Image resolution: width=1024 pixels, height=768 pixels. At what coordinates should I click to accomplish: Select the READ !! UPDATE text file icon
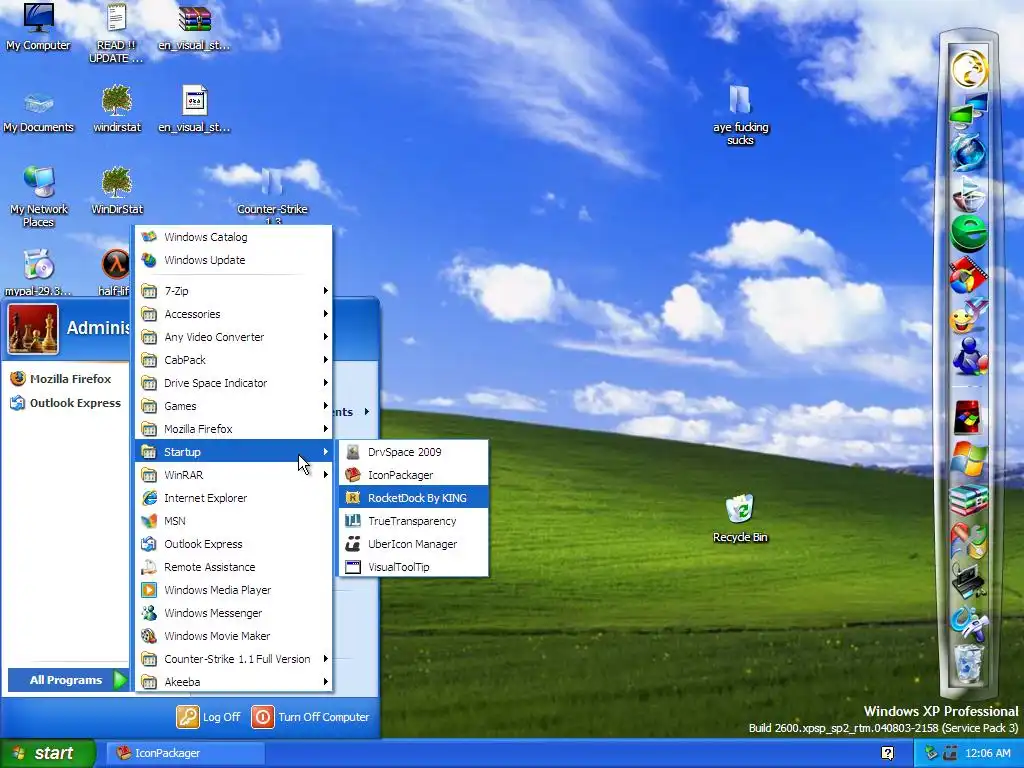click(117, 33)
